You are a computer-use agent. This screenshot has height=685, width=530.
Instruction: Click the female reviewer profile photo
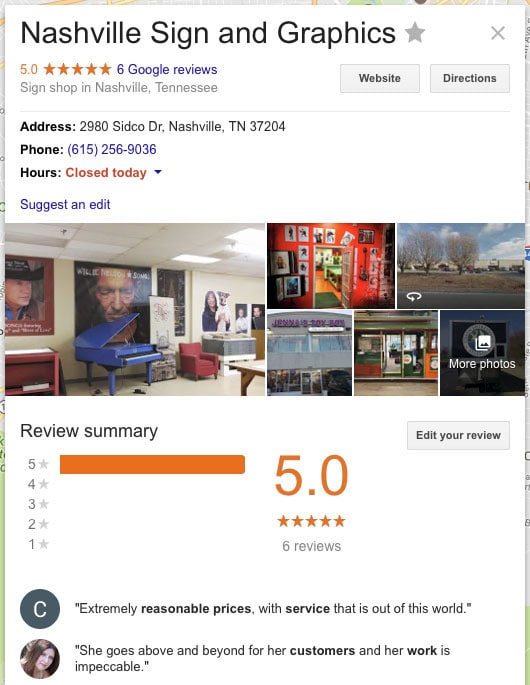click(40, 658)
